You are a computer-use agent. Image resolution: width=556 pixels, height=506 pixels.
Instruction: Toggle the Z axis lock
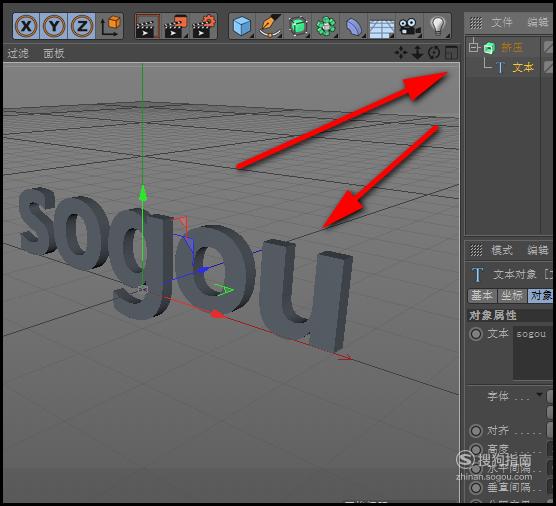[x=82, y=26]
